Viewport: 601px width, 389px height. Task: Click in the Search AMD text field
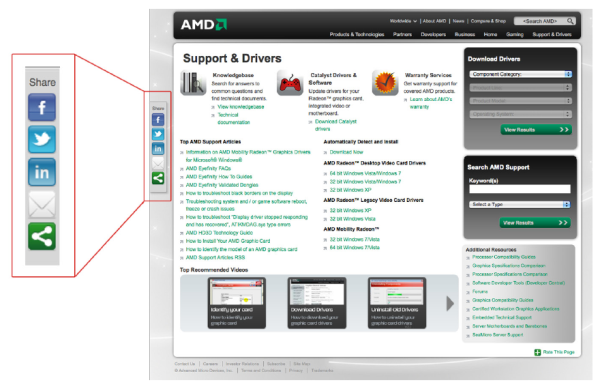540,21
